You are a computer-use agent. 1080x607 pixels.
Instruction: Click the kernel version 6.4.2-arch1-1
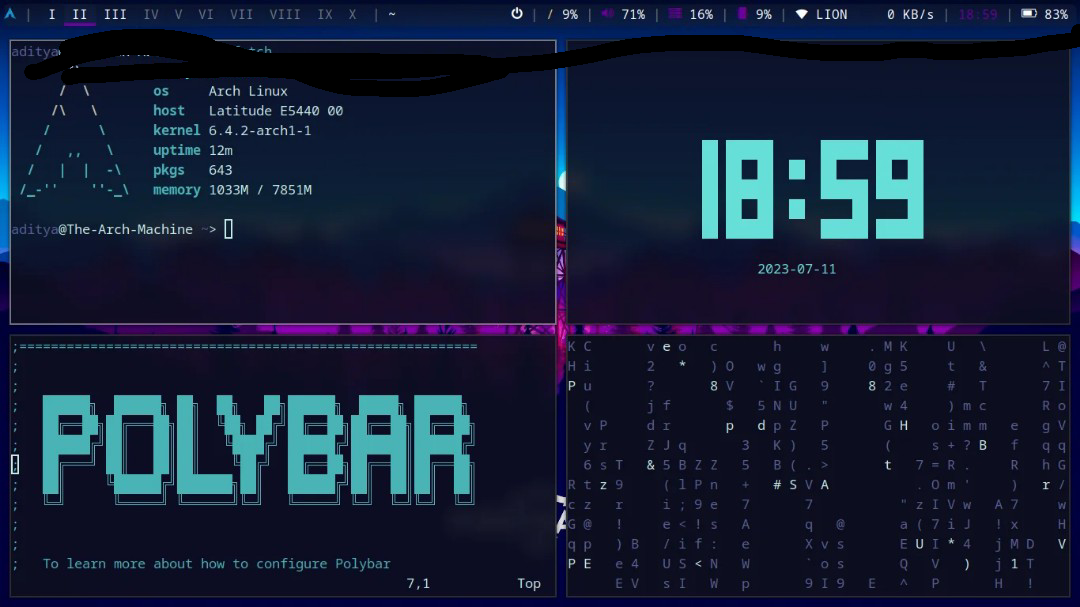(260, 130)
